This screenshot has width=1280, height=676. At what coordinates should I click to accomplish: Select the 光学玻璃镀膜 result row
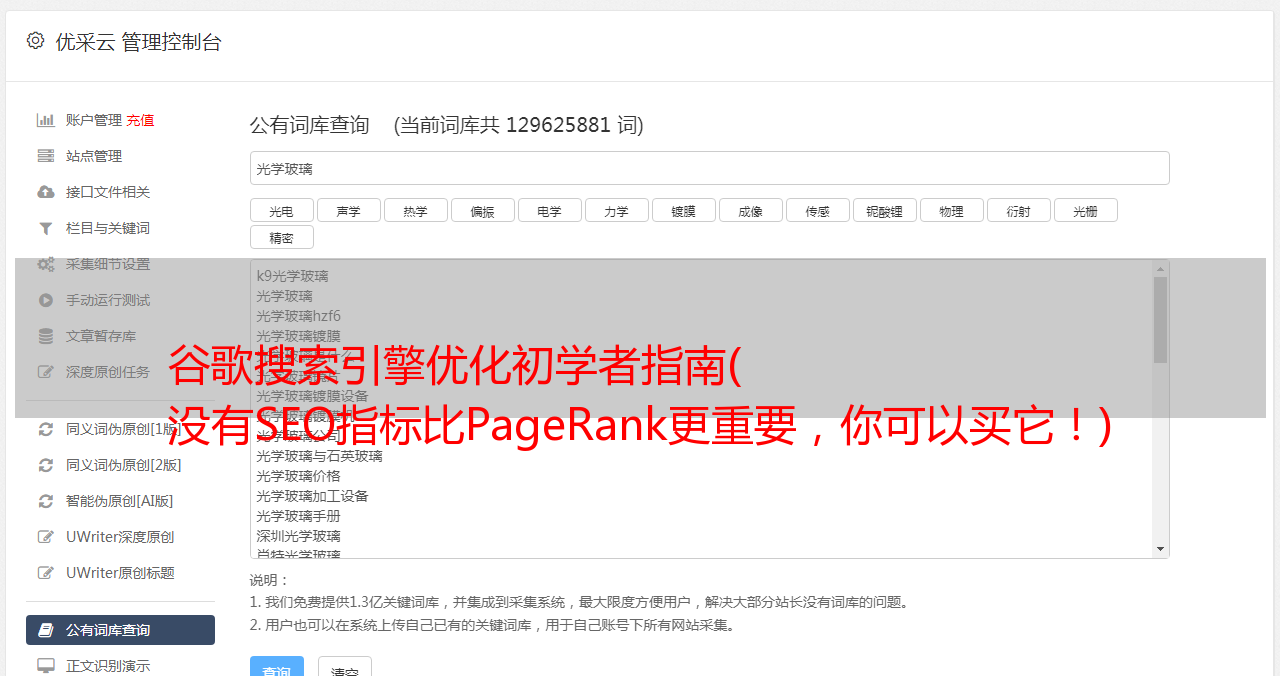click(298, 336)
